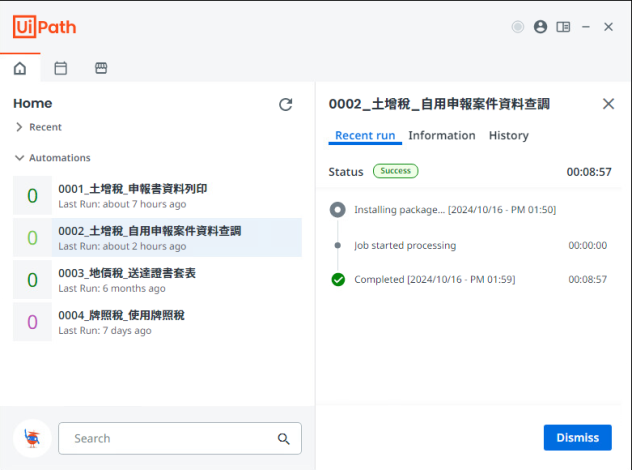Open the Home tab icon
The image size is (632, 470).
(20, 68)
